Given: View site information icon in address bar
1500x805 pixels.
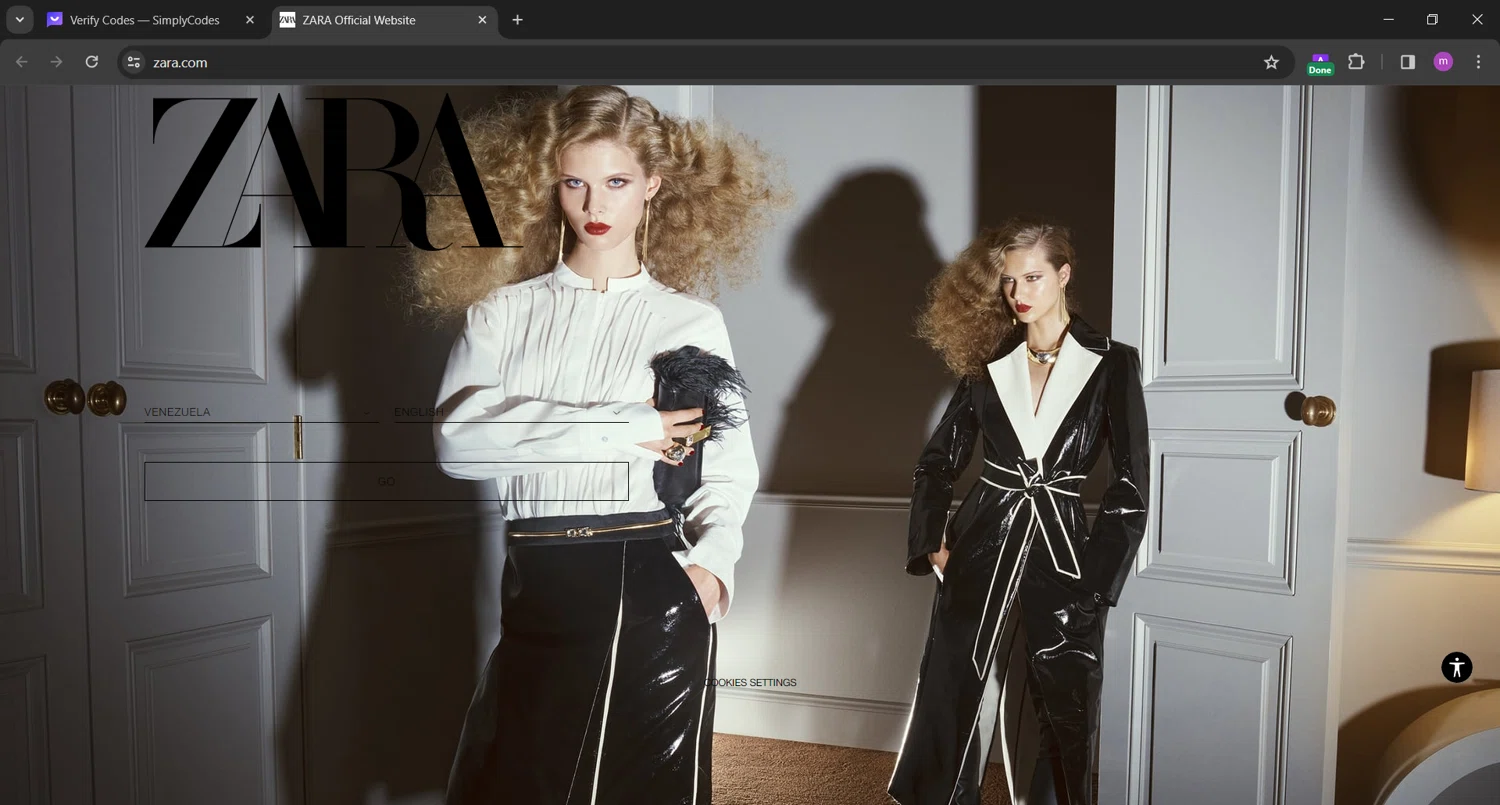Looking at the screenshot, I should (133, 62).
